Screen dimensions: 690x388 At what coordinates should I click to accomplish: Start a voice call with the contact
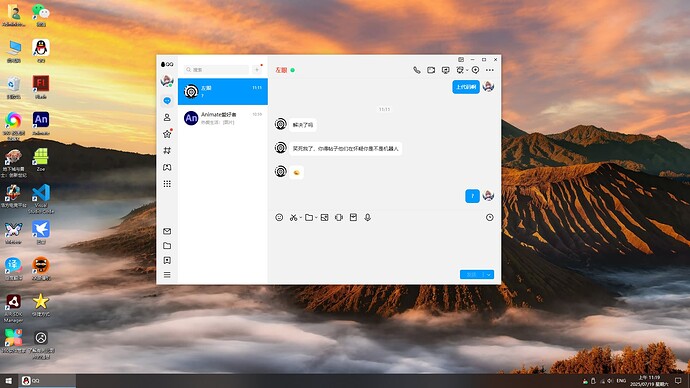tap(416, 70)
